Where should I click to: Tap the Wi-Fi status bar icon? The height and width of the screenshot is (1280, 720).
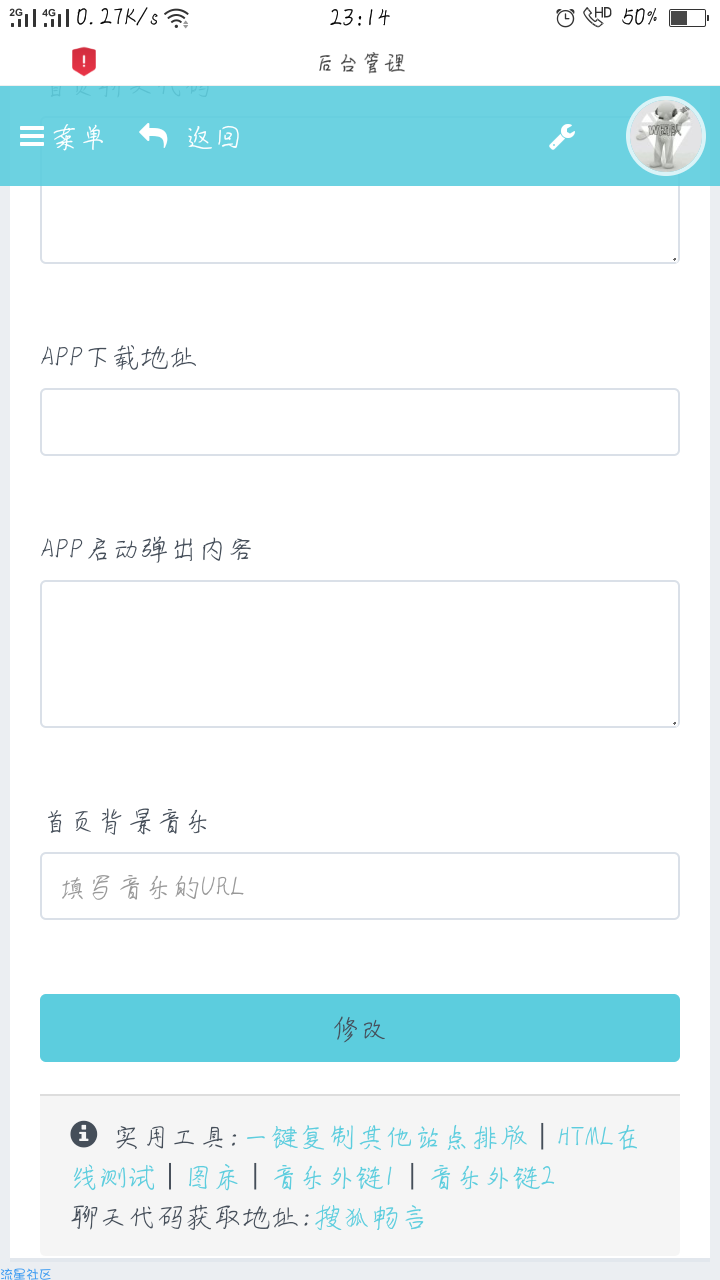tap(177, 18)
